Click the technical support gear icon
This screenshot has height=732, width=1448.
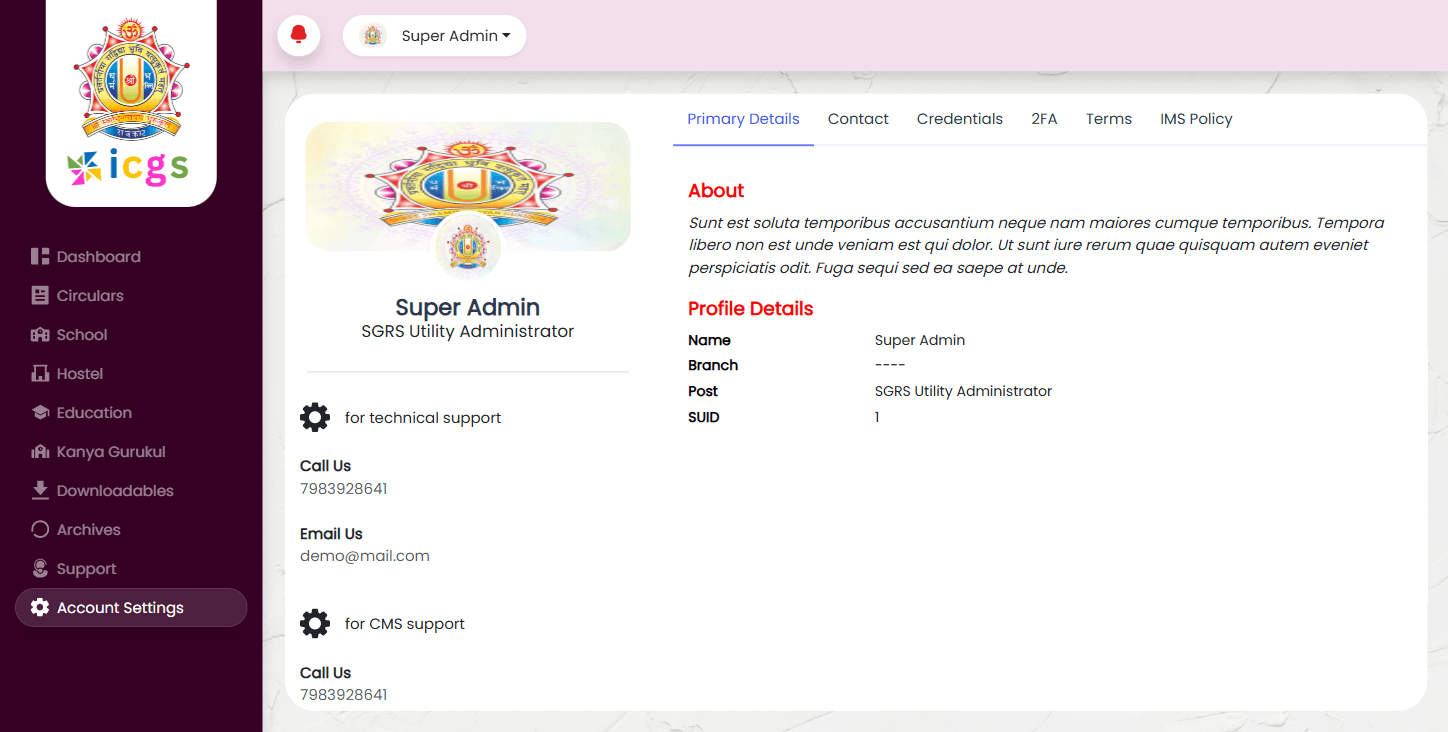coord(315,417)
